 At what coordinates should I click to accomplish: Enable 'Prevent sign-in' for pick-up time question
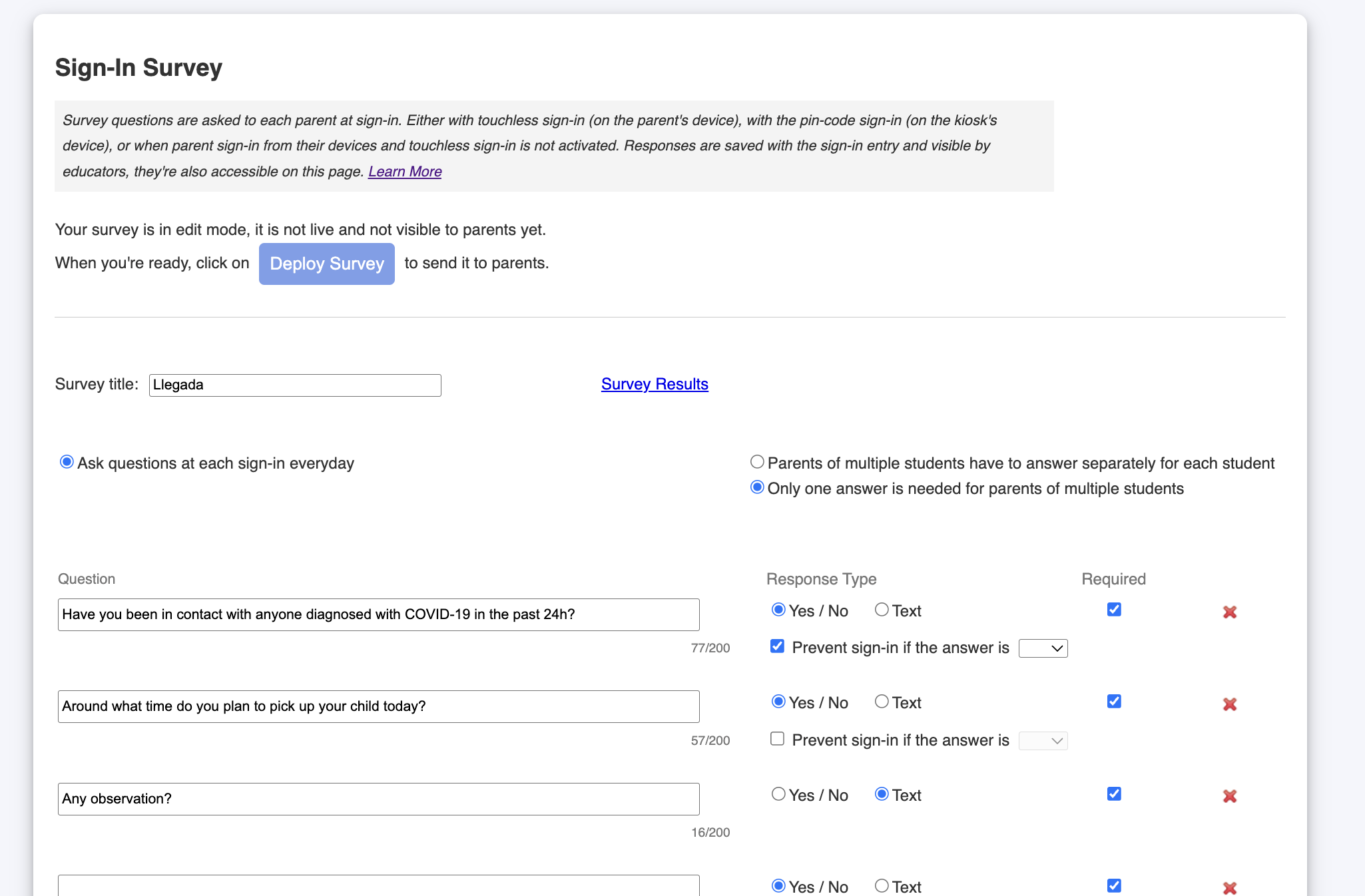pyautogui.click(x=777, y=739)
